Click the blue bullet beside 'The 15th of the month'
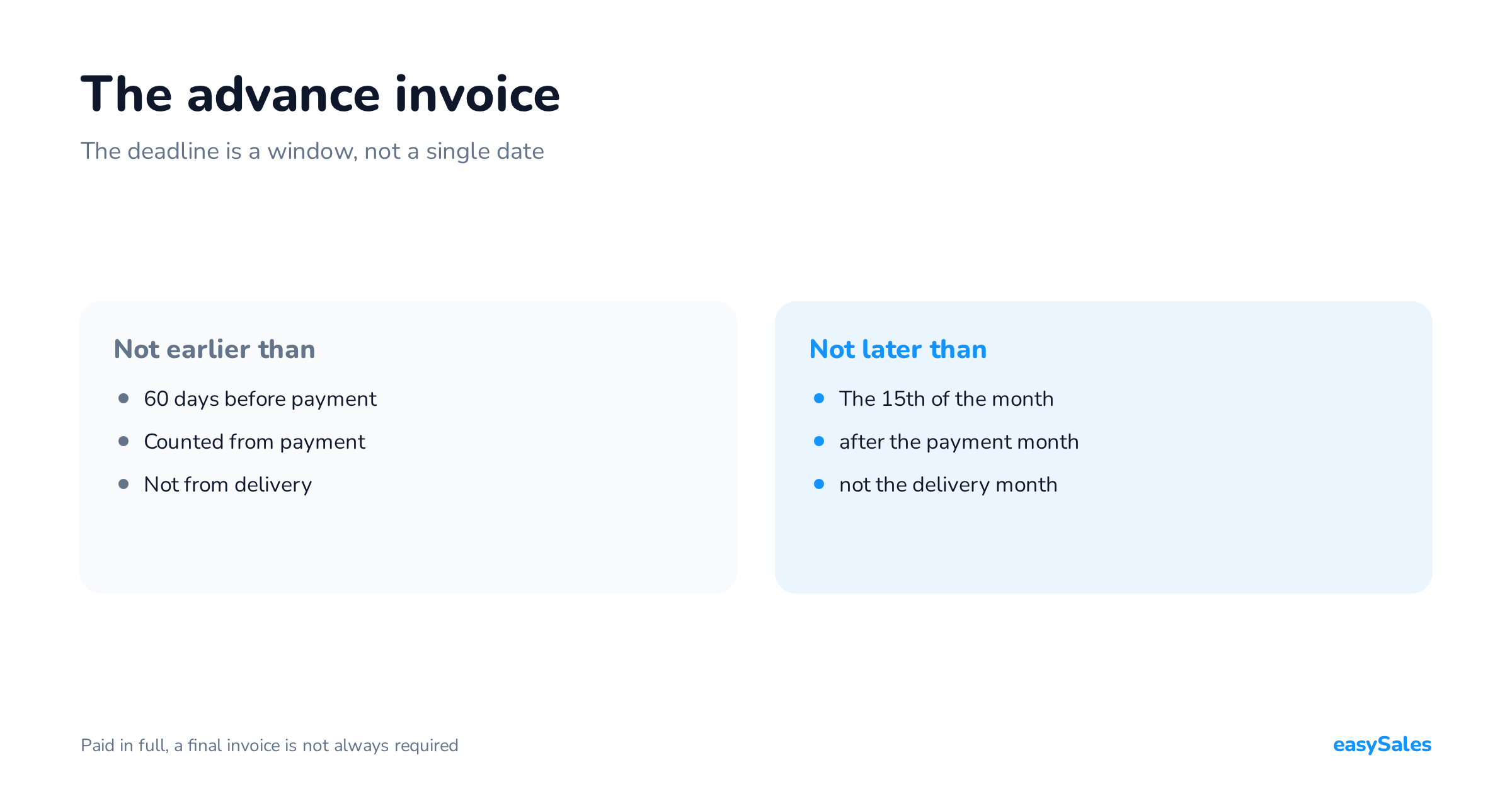 (819, 398)
